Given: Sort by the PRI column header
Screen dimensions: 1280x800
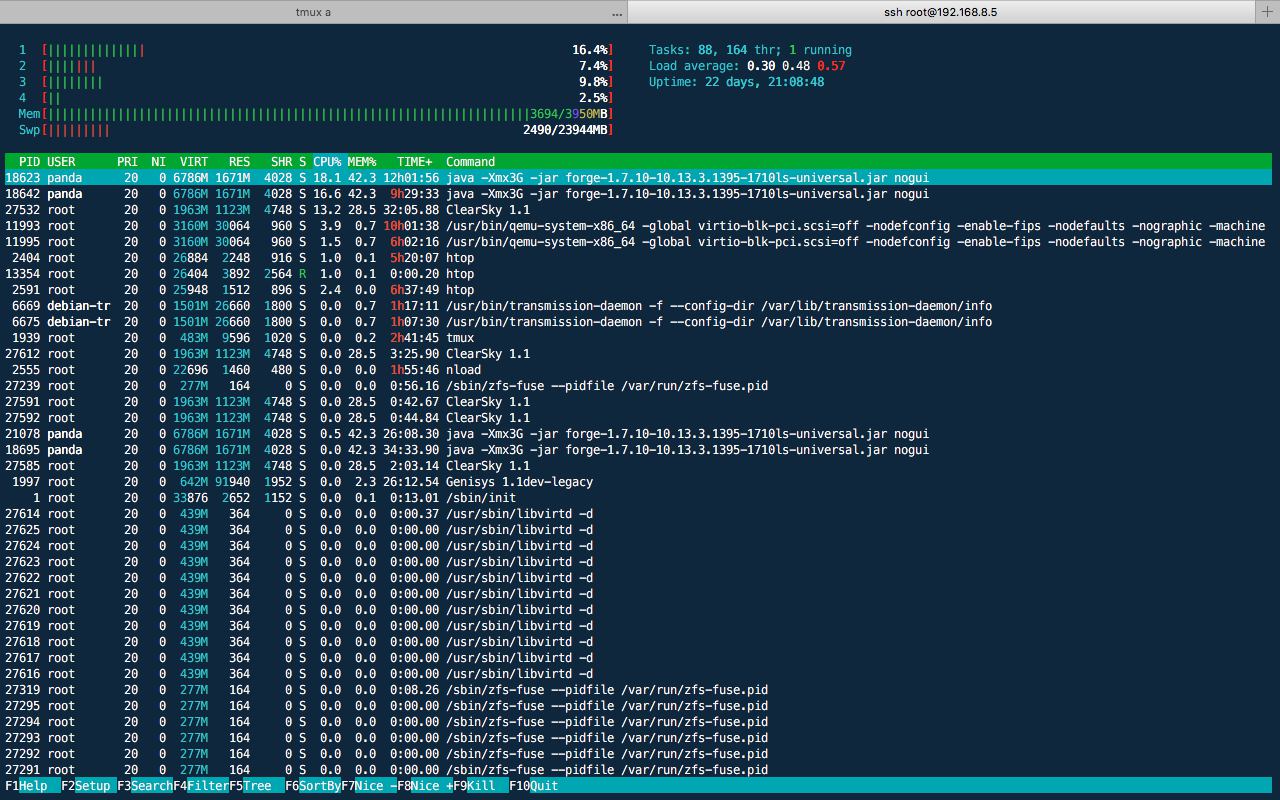Looking at the screenshot, I should [x=127, y=162].
